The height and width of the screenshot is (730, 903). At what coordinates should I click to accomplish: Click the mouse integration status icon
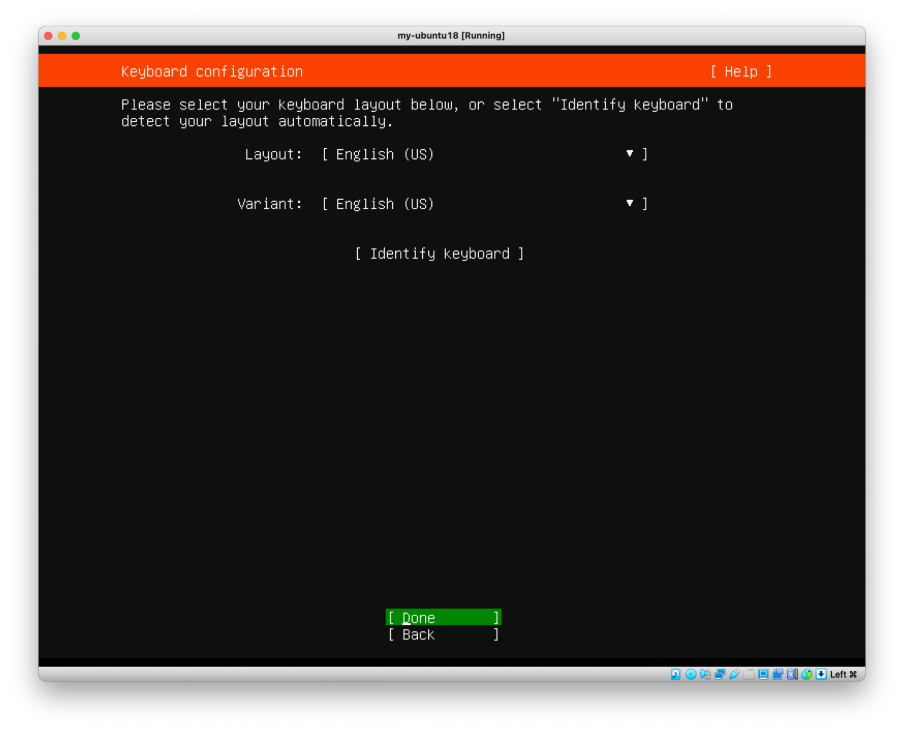click(x=807, y=674)
